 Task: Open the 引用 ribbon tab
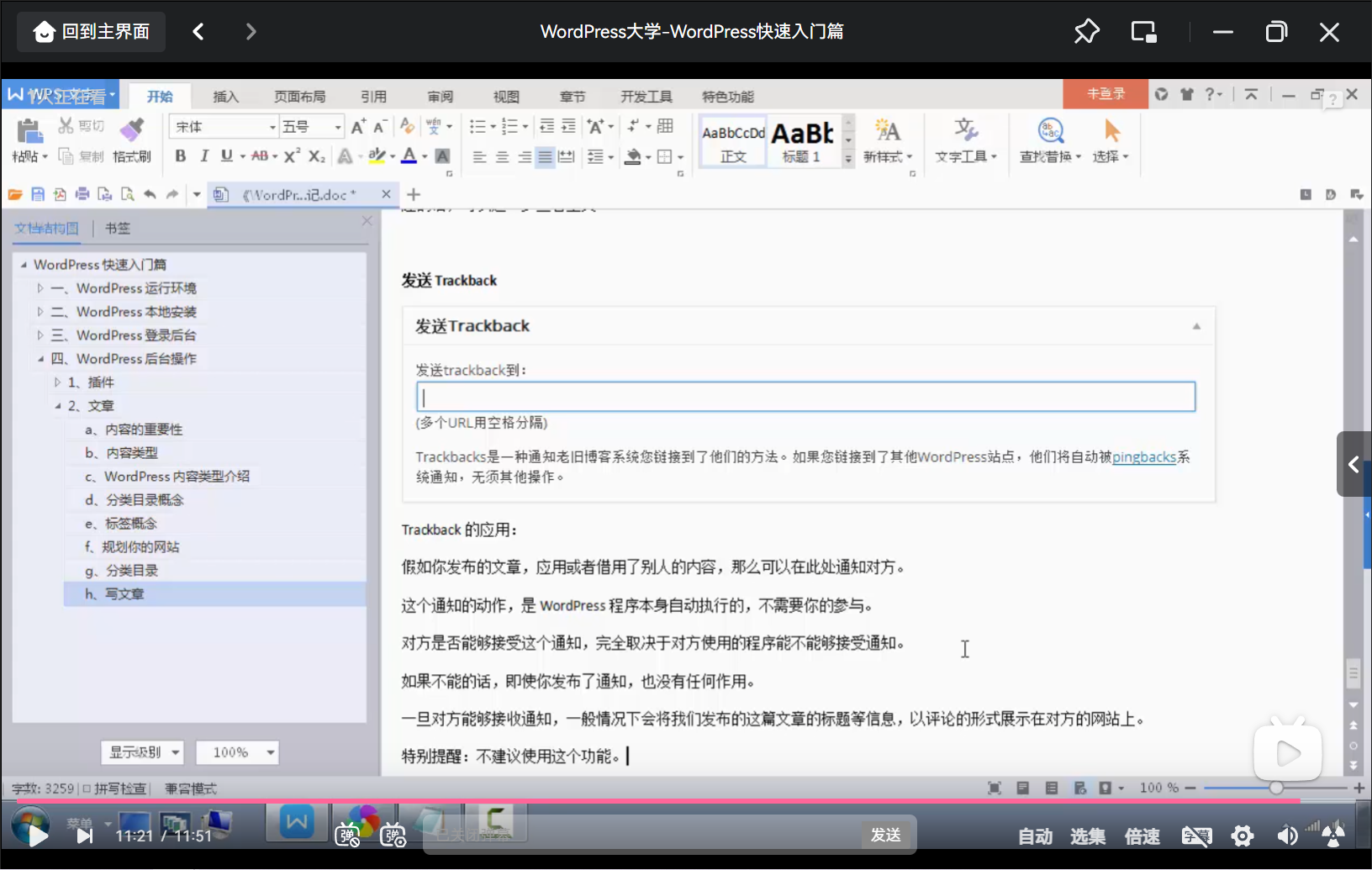373,97
